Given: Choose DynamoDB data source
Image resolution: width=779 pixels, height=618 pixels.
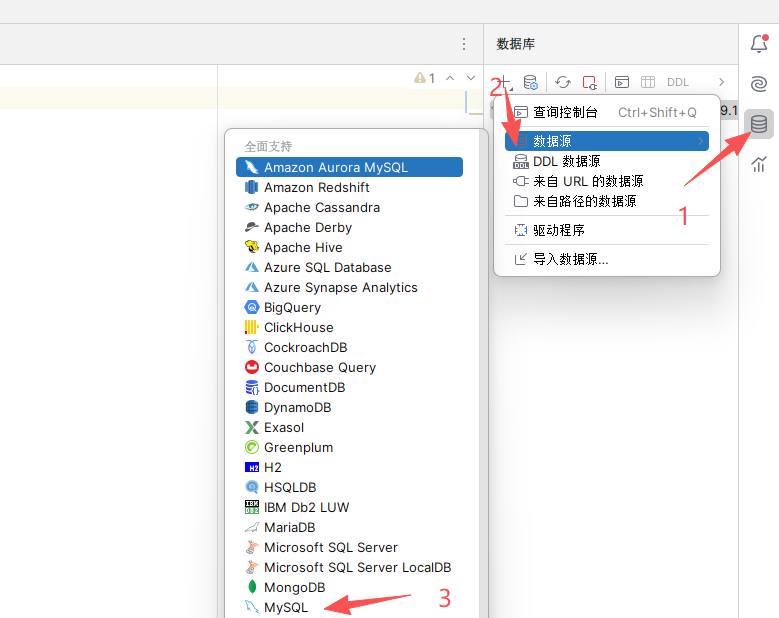Looking at the screenshot, I should pyautogui.click(x=349, y=407).
